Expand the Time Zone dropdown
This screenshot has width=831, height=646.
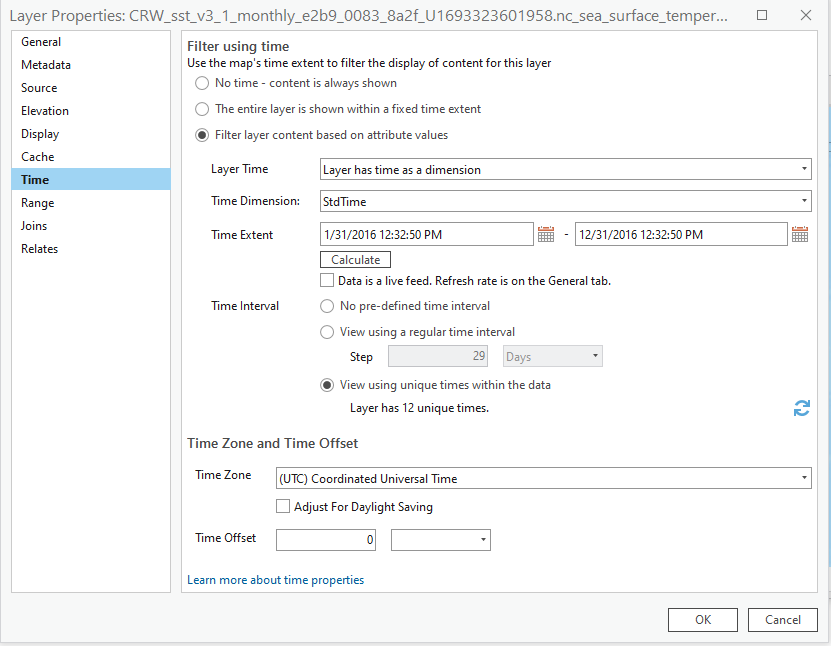click(x=543, y=479)
